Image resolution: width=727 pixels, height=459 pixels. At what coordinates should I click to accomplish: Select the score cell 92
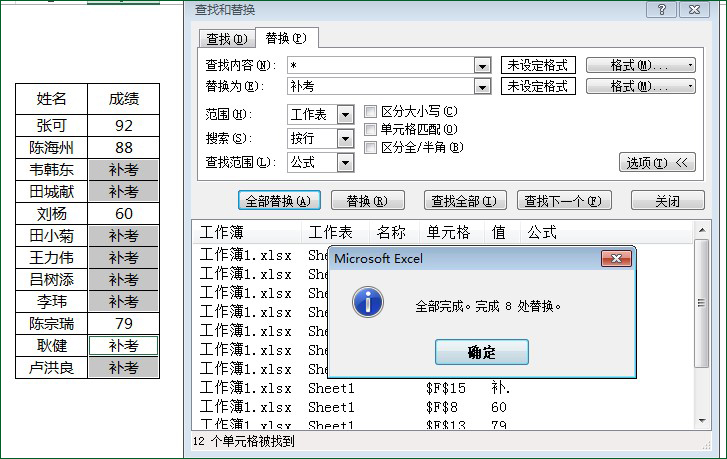[x=124, y=126]
